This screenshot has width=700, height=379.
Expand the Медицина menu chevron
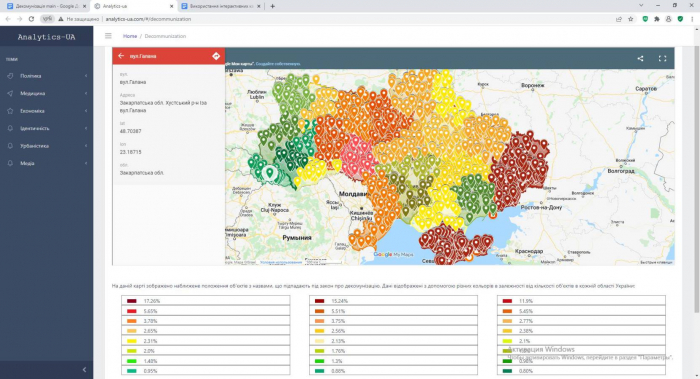[x=86, y=93]
